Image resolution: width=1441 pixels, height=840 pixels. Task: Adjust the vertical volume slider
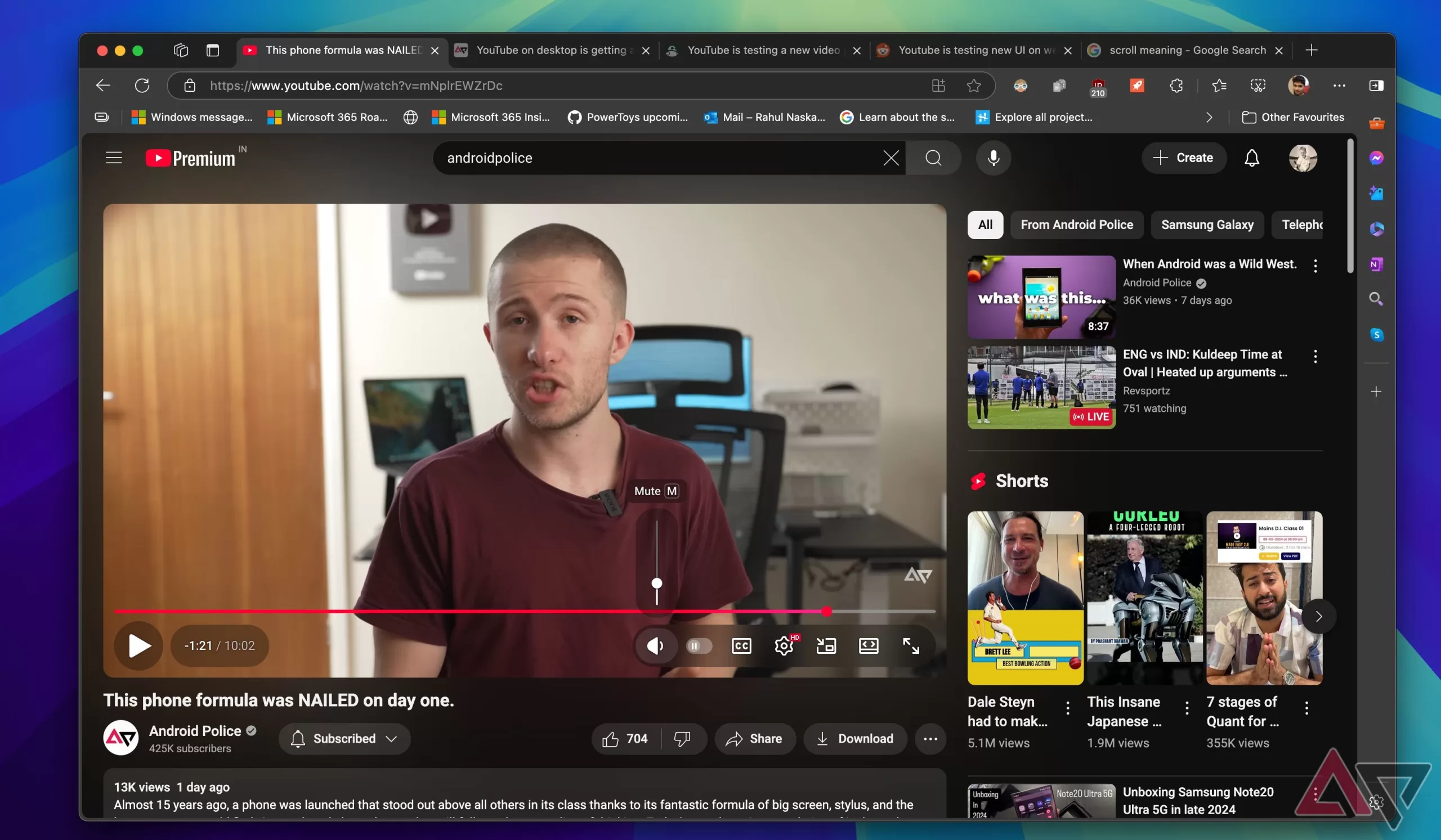pyautogui.click(x=656, y=583)
